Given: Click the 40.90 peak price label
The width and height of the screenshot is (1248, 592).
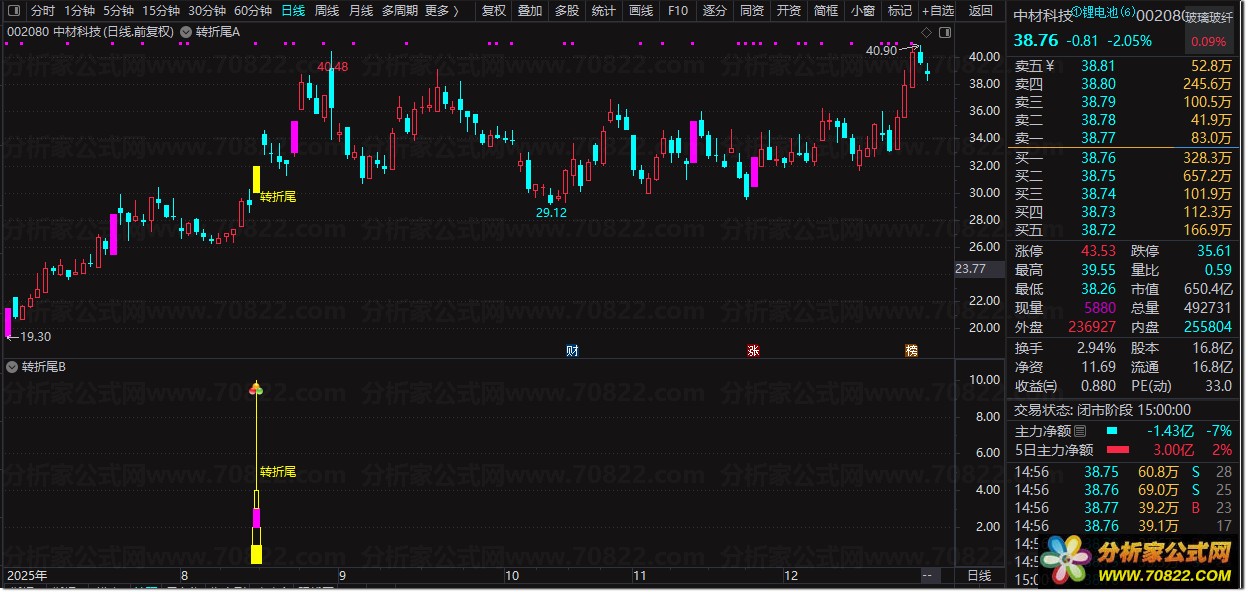Looking at the screenshot, I should click(x=881, y=51).
